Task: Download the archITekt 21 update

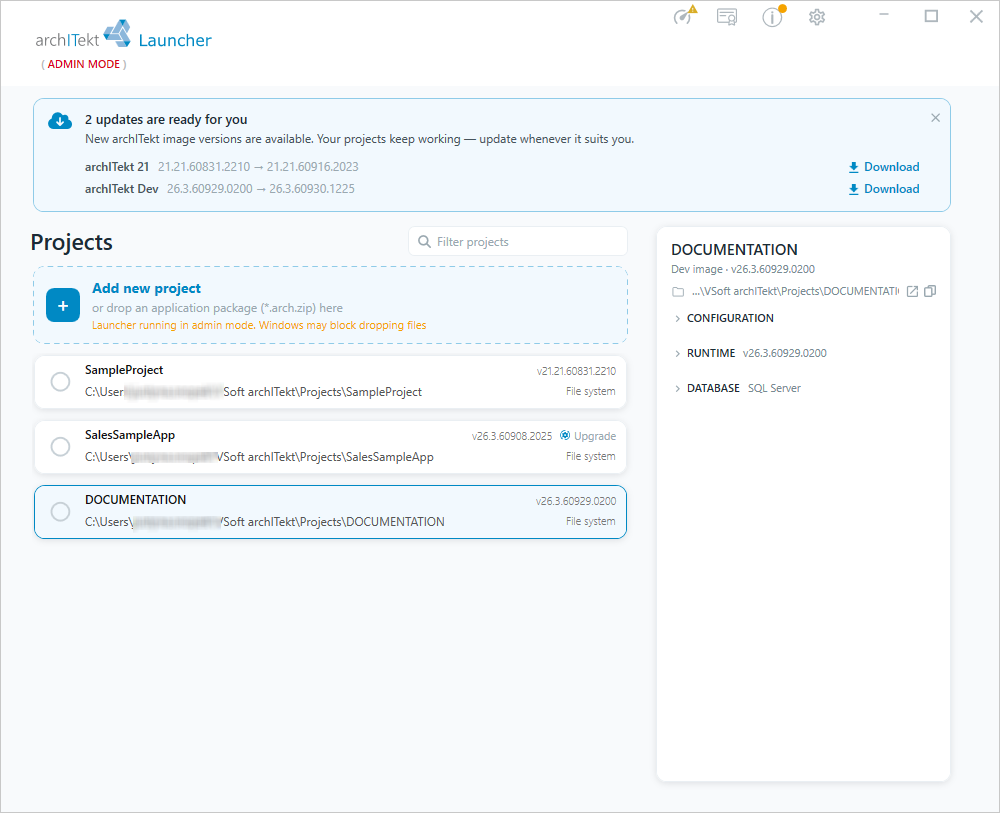Action: [x=884, y=167]
